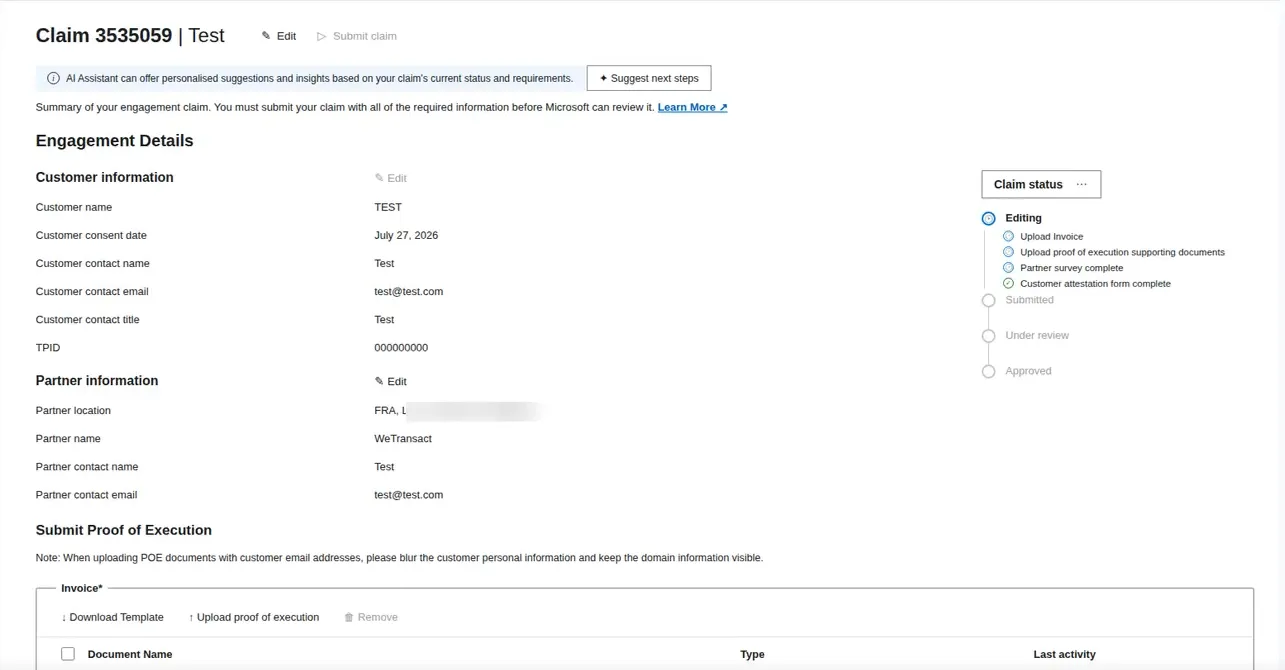Click Suggest next steps button
This screenshot has height=670, width=1285.
coord(649,78)
